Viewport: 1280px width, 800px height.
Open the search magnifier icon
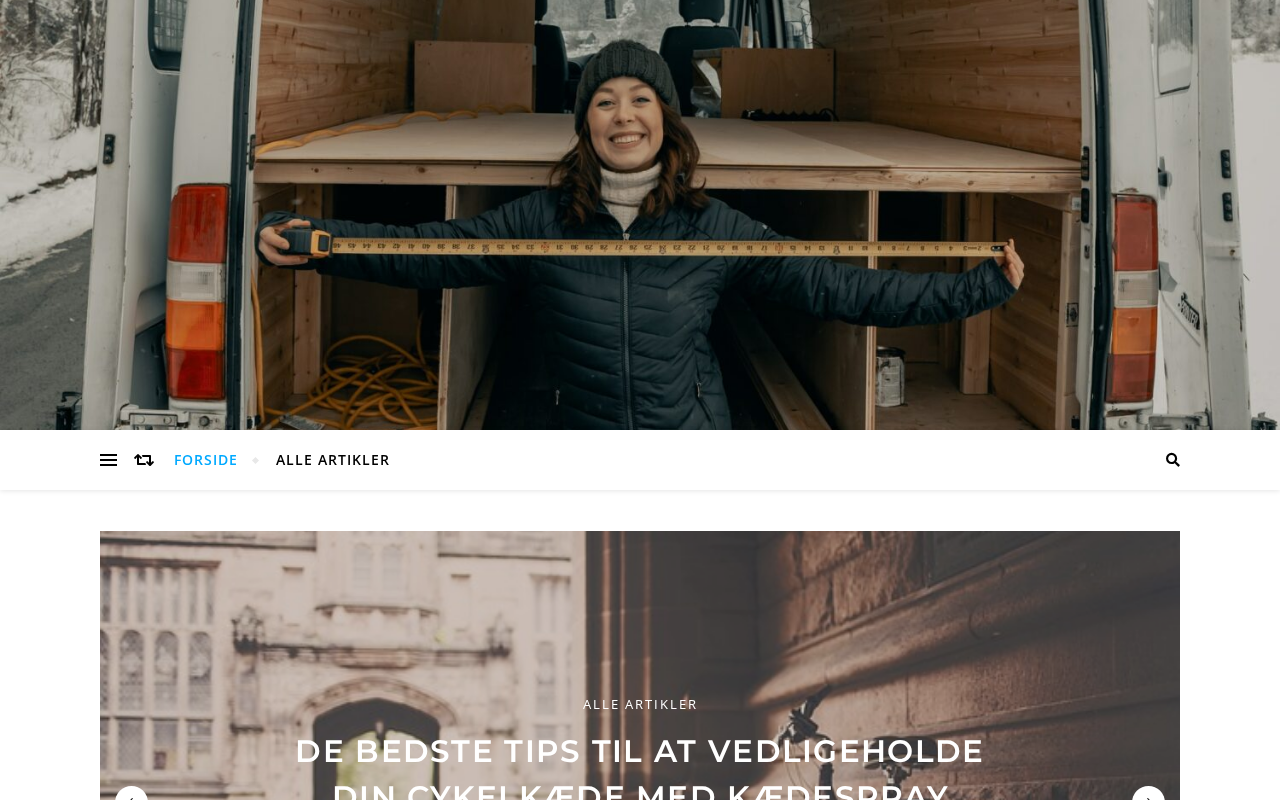click(1173, 460)
